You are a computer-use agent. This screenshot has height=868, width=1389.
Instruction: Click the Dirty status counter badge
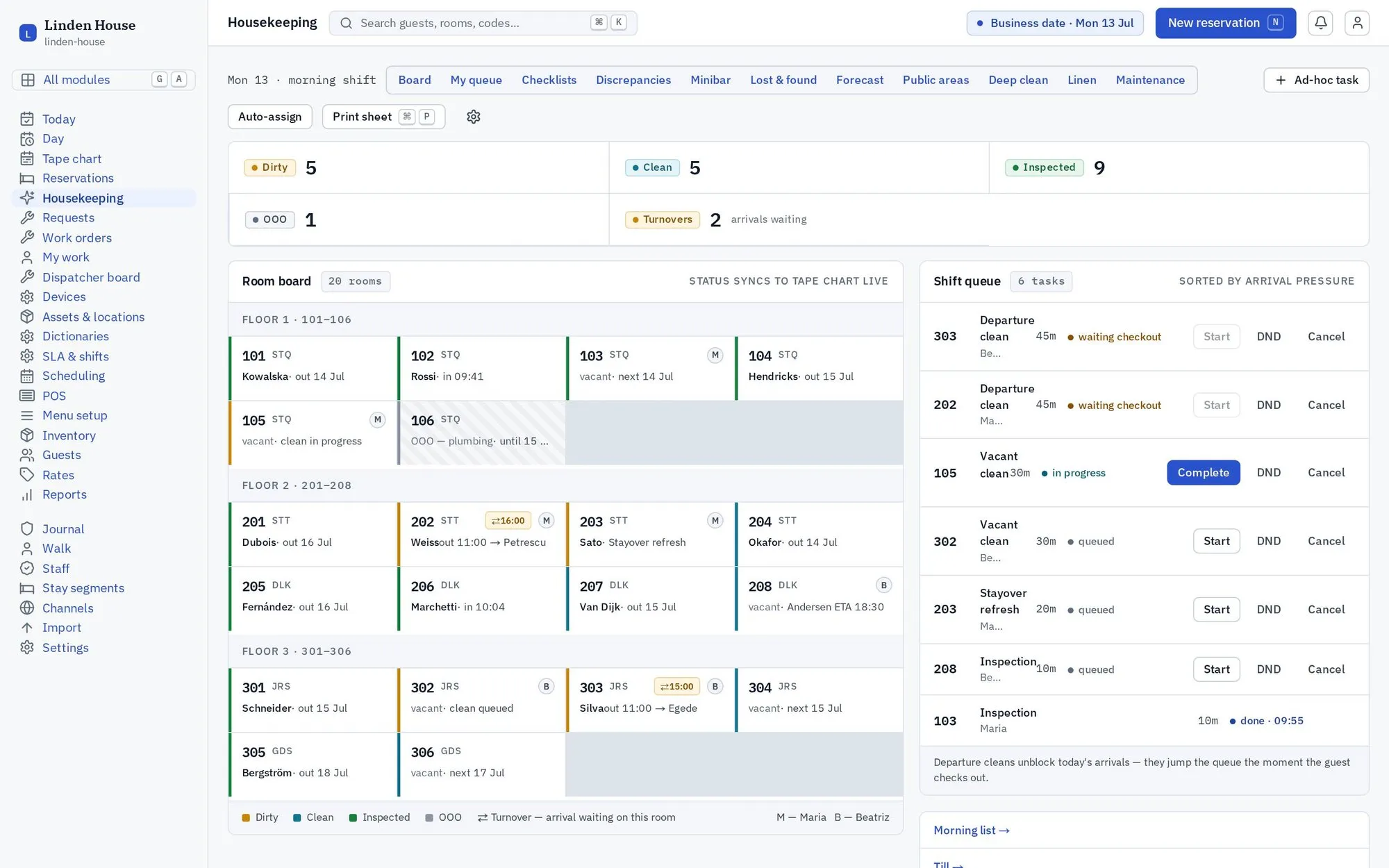pyautogui.click(x=270, y=167)
